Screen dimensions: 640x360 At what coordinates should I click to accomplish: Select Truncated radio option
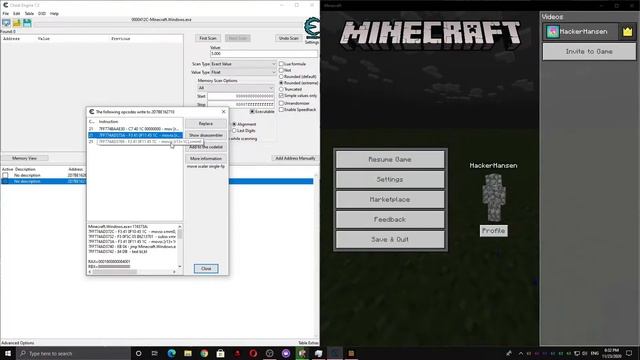(281, 89)
